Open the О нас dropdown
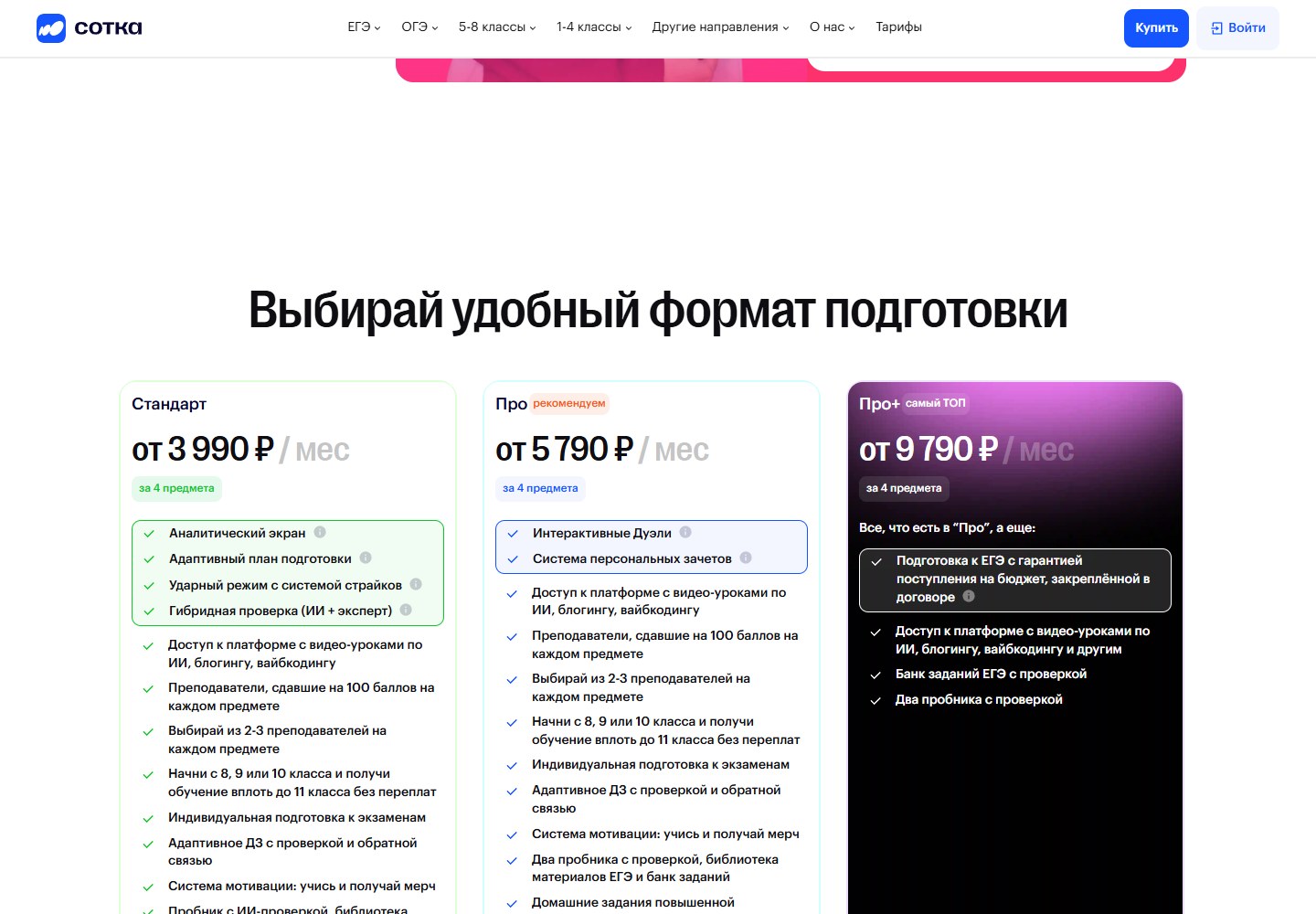 tap(832, 27)
